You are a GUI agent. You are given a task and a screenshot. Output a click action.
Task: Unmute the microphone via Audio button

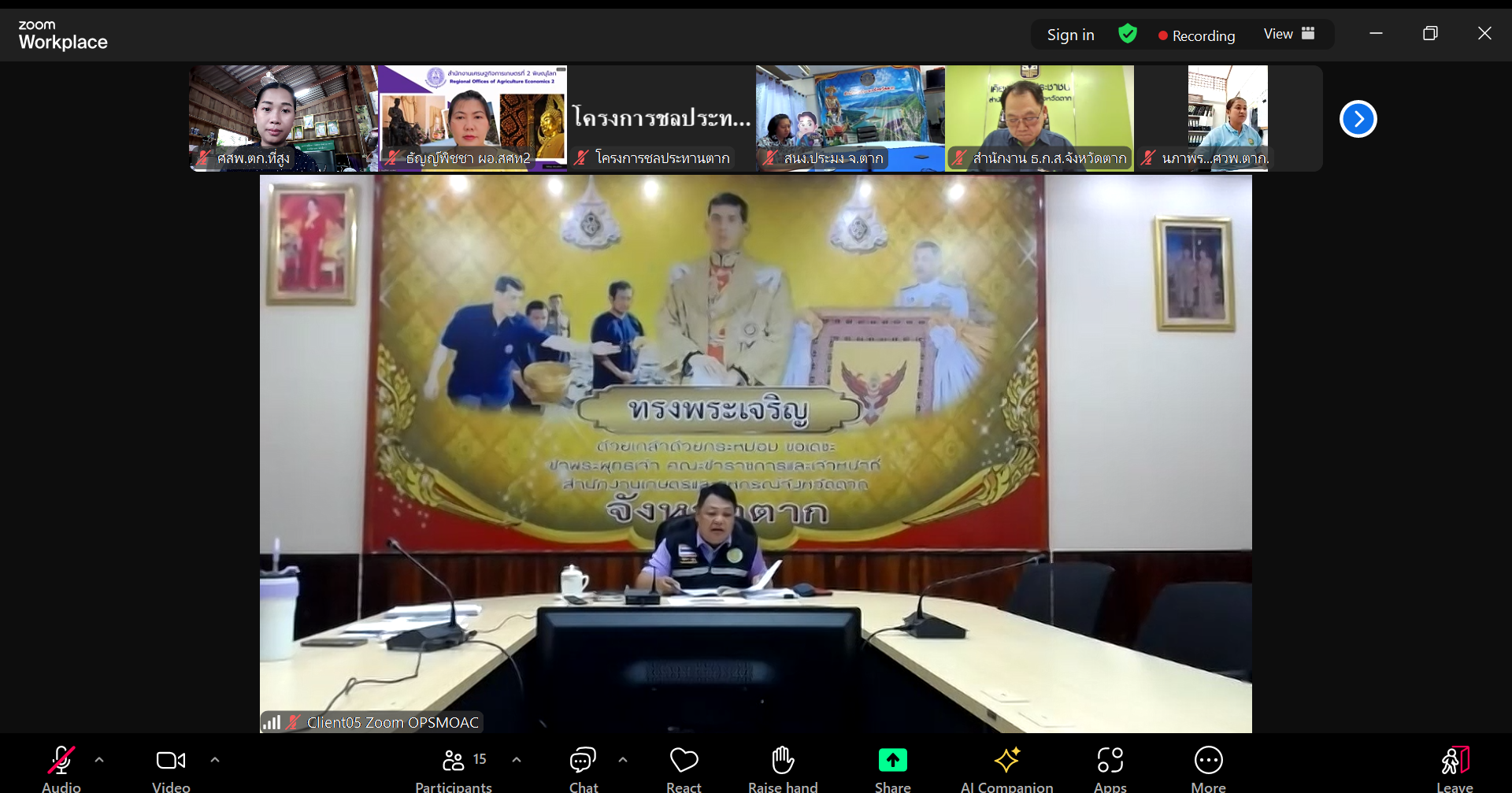61,769
